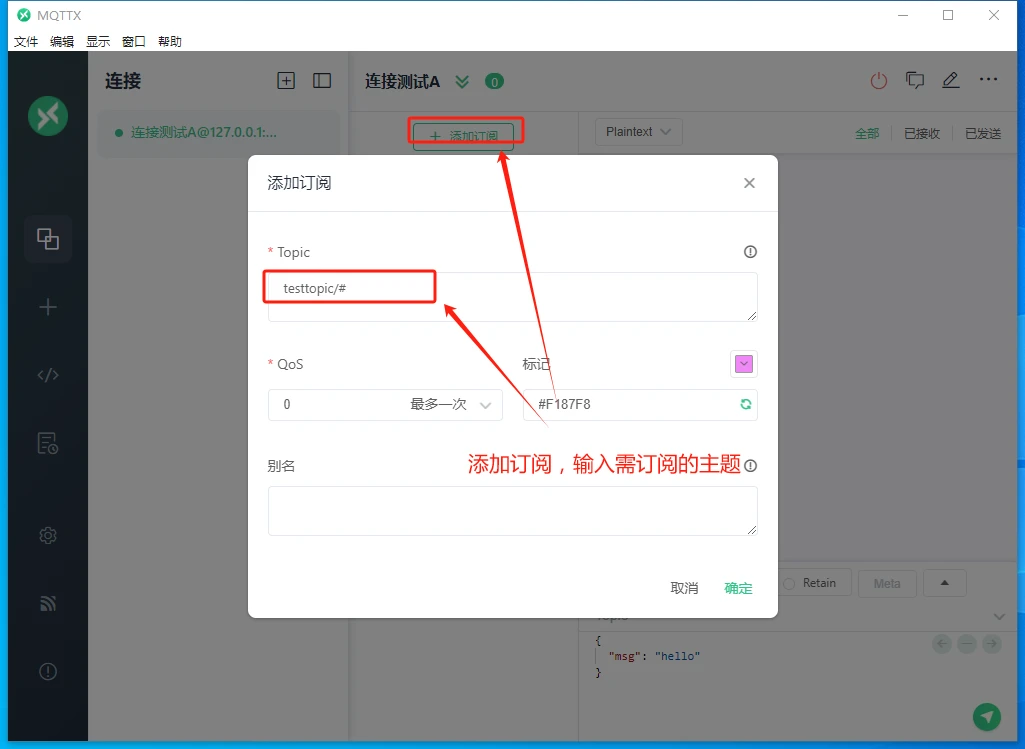The image size is (1025, 749).
Task: Open the 帮助 menu
Action: [x=170, y=41]
